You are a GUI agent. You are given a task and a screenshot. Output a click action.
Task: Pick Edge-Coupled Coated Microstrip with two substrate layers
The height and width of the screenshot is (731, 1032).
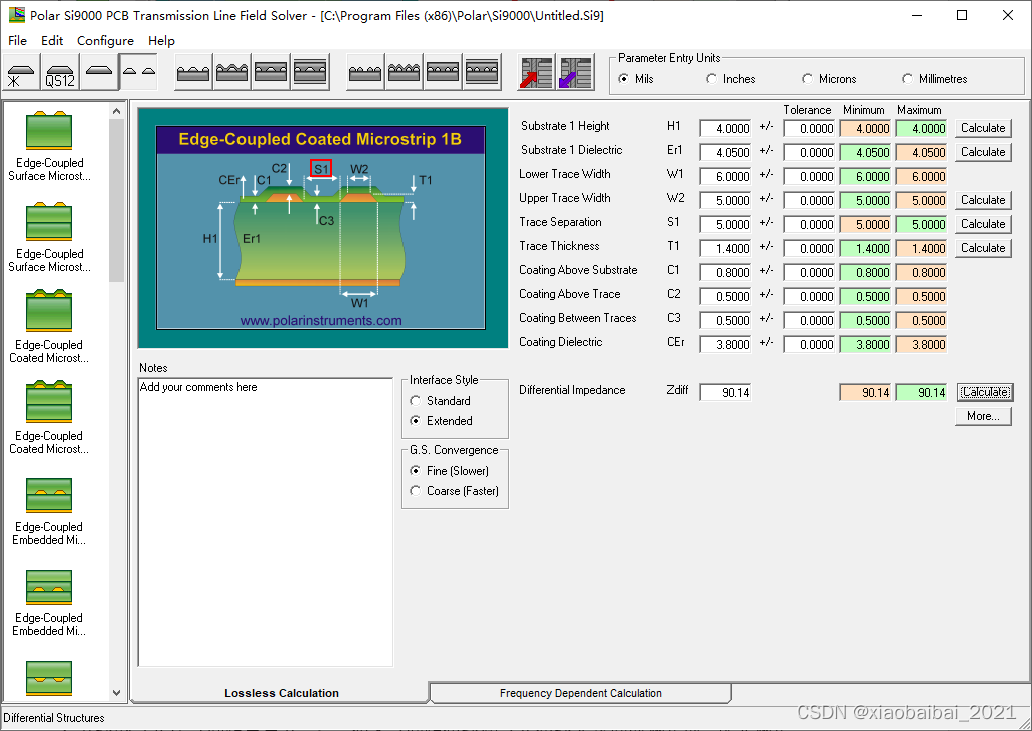pos(49,419)
